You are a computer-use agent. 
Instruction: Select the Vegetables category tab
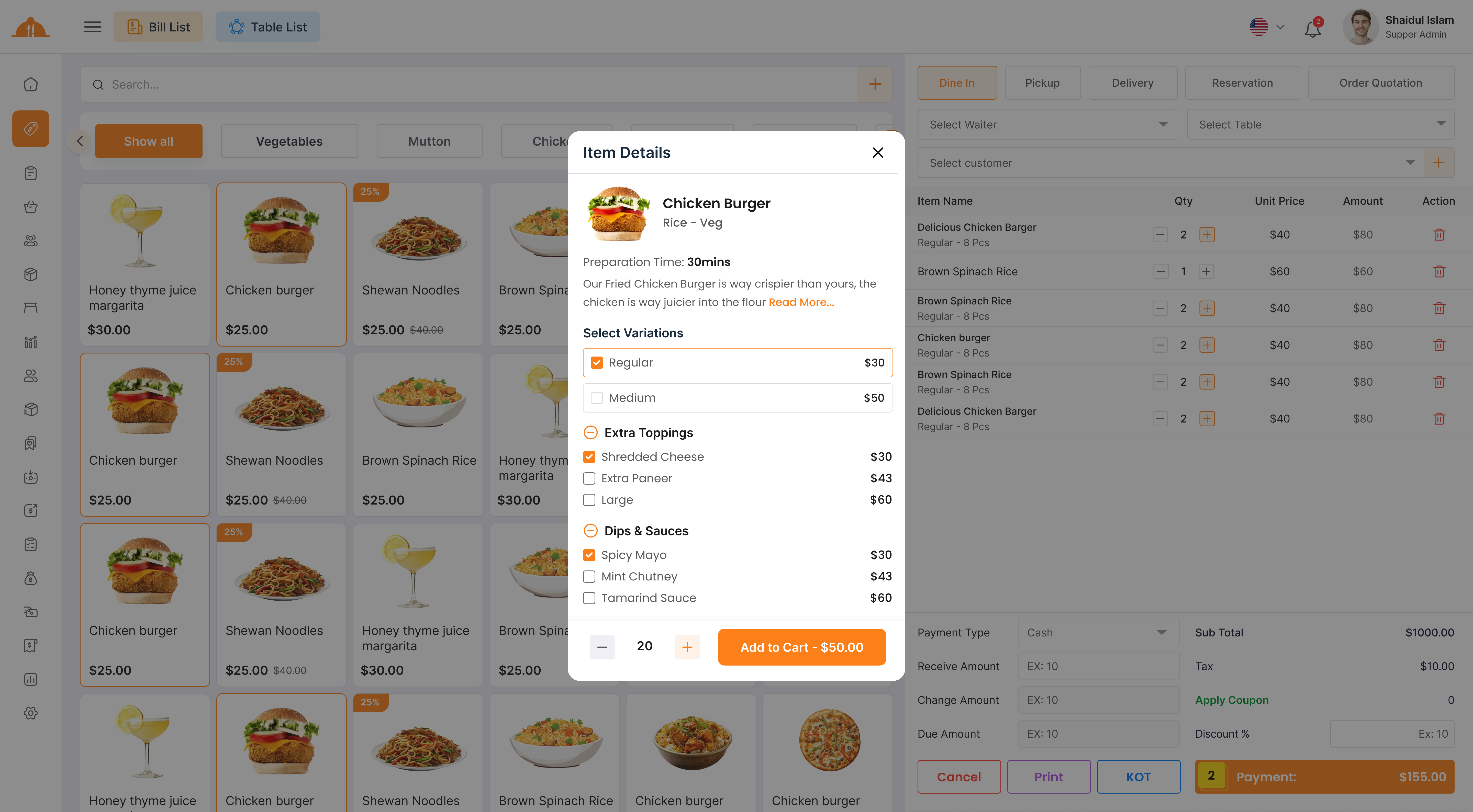tap(289, 141)
